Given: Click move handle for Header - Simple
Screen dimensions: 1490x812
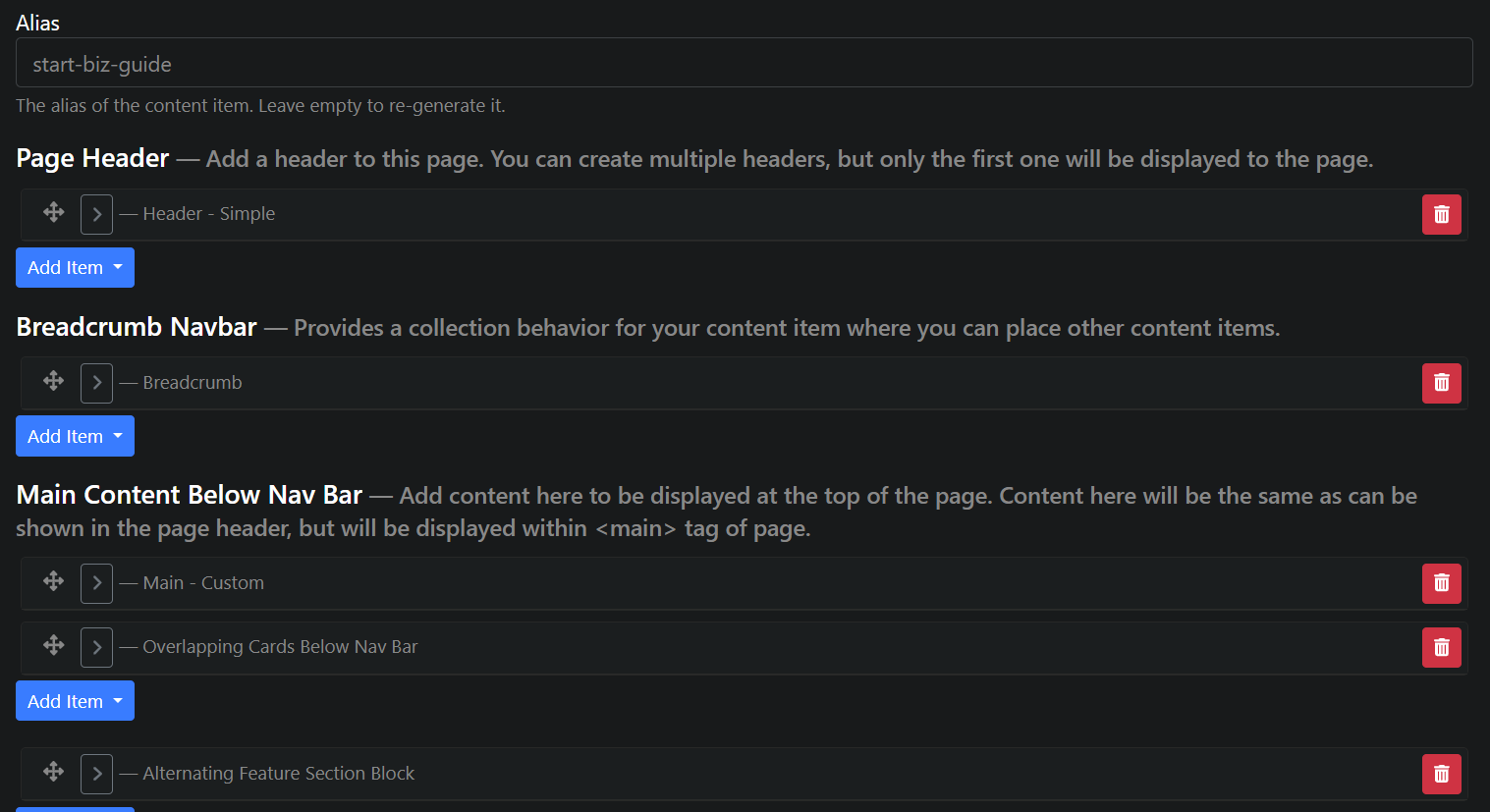Looking at the screenshot, I should (54, 213).
